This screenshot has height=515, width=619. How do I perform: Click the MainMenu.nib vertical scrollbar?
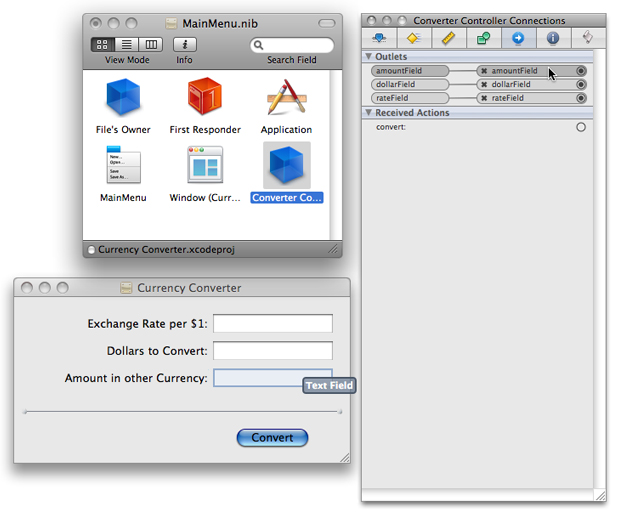[336, 155]
